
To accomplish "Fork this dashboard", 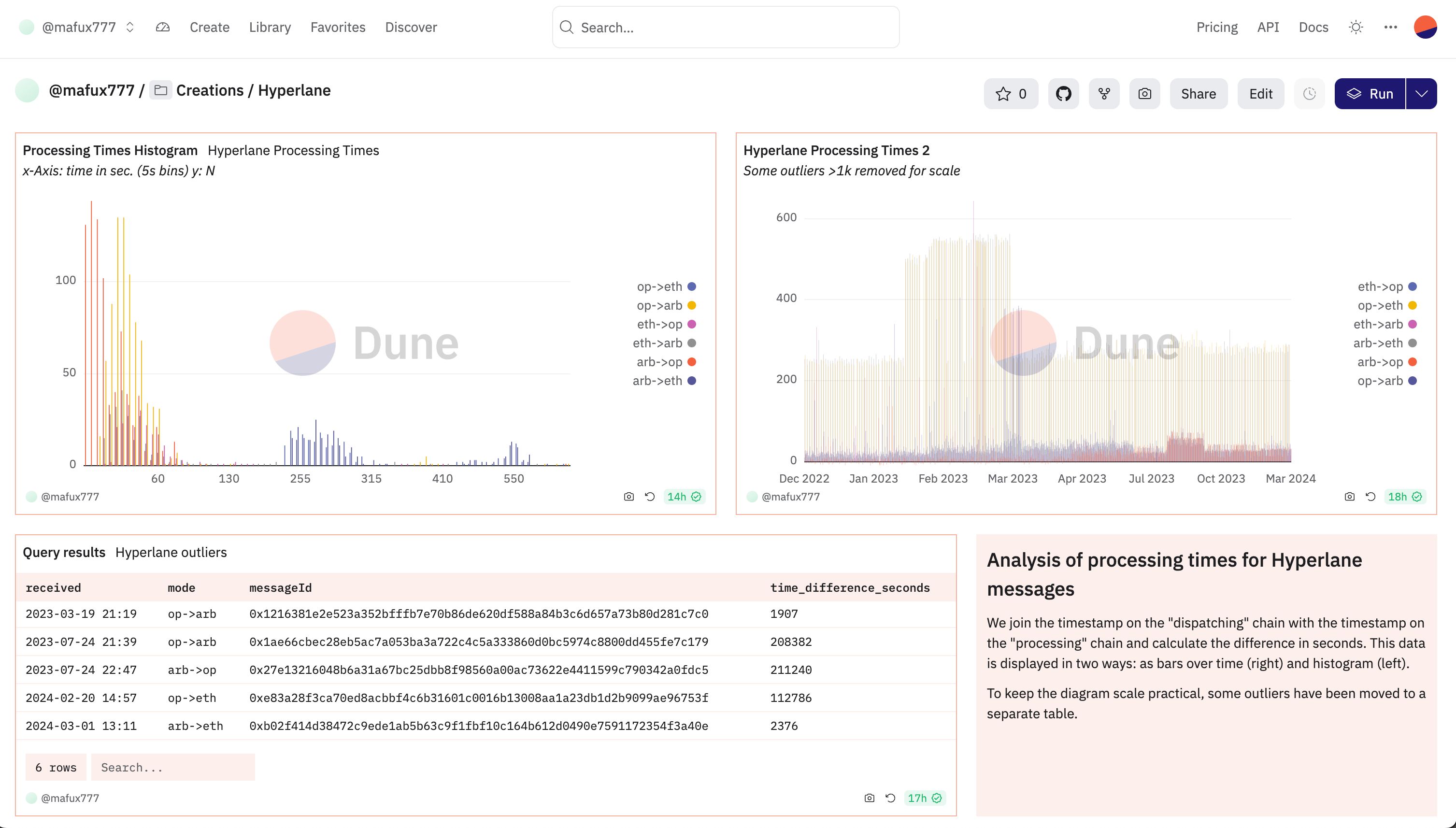I will coord(1104,94).
